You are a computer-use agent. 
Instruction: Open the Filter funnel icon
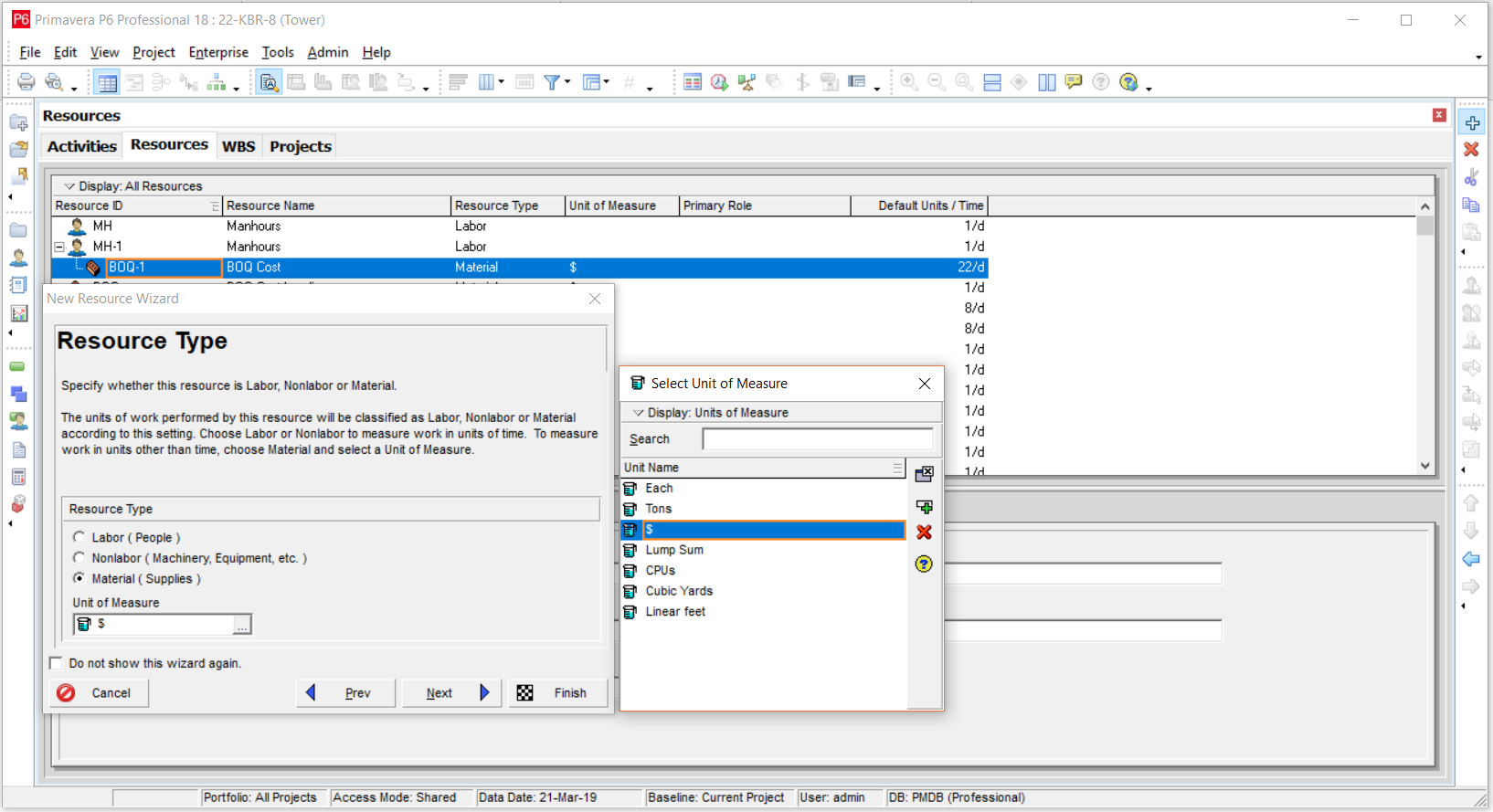(x=552, y=82)
